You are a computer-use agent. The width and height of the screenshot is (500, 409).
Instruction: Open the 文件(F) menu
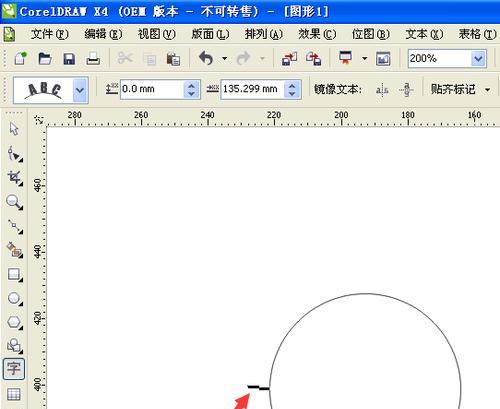(x=50, y=34)
